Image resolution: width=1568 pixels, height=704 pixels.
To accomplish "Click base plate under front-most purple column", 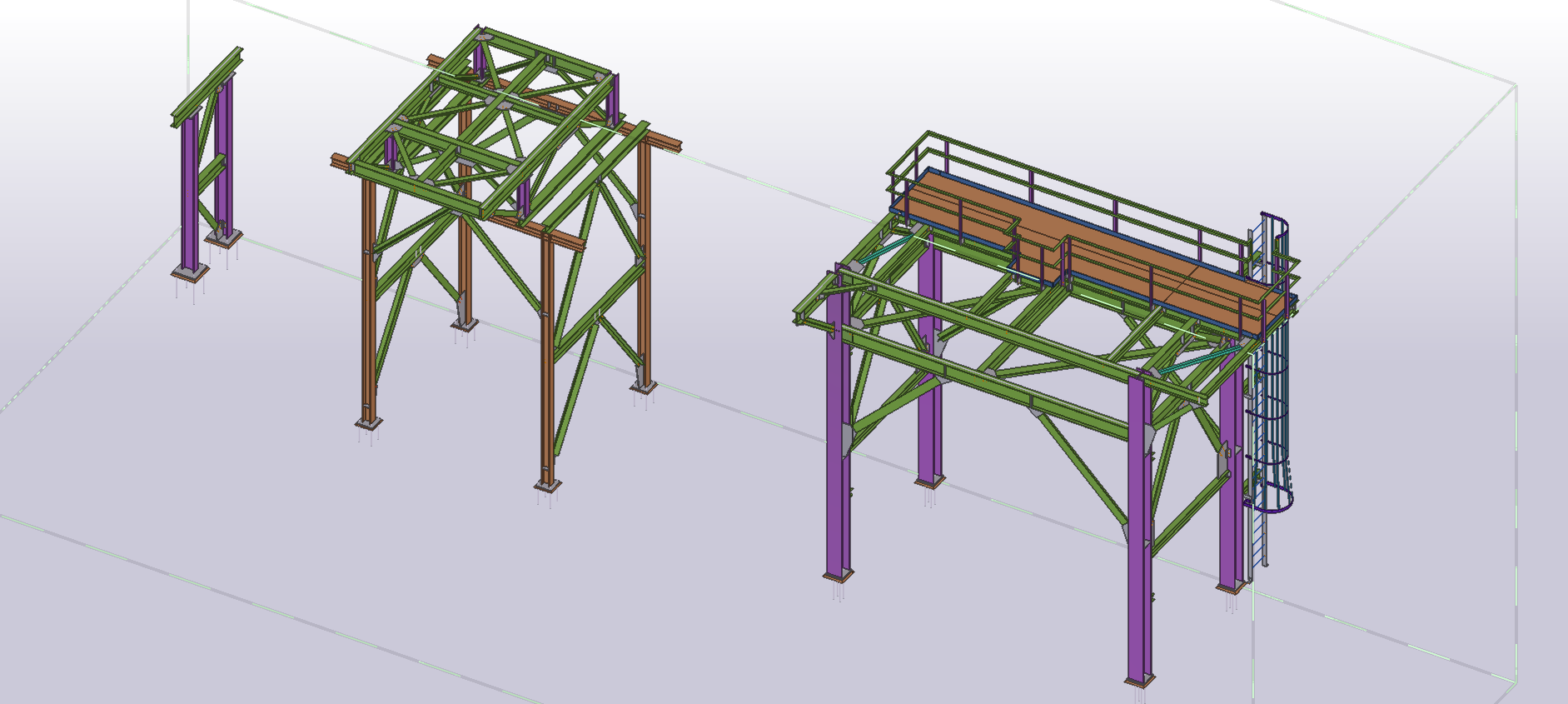I will click(x=1140, y=682).
